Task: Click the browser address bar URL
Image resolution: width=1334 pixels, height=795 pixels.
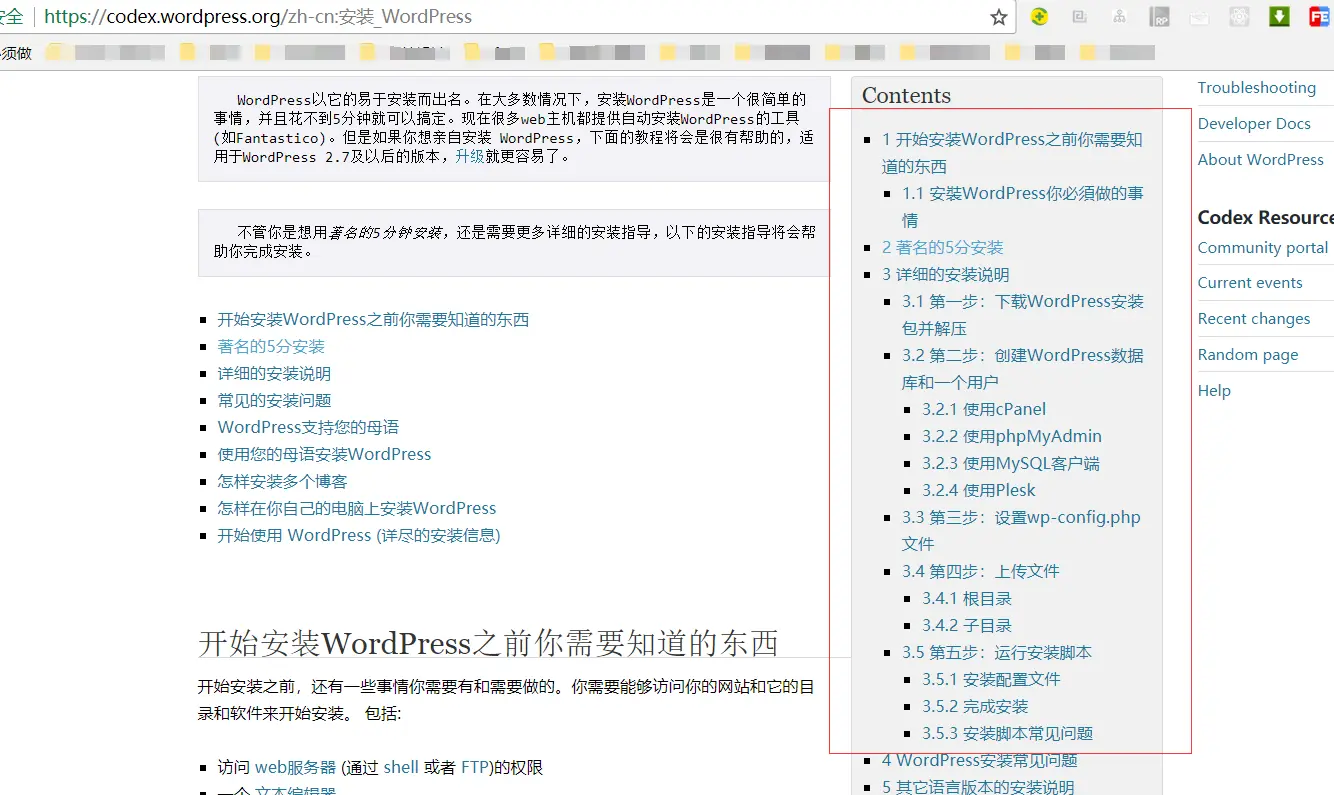Action: [250, 16]
